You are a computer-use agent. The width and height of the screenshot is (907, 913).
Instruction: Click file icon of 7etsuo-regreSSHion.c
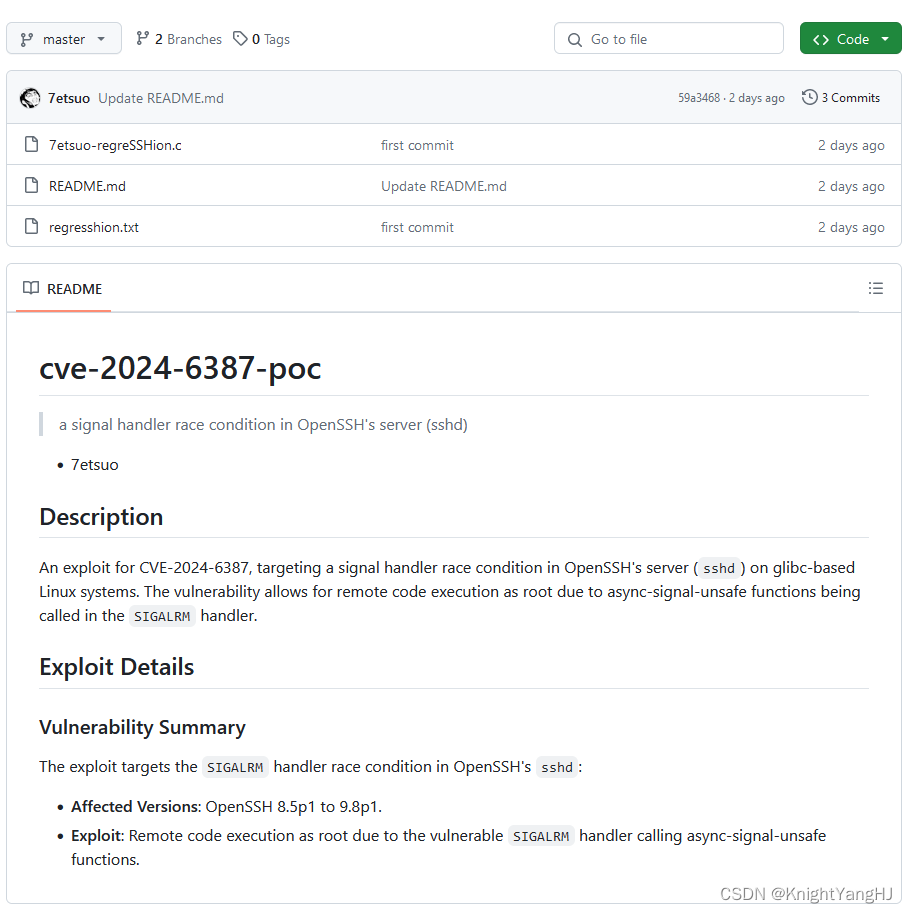coord(31,144)
